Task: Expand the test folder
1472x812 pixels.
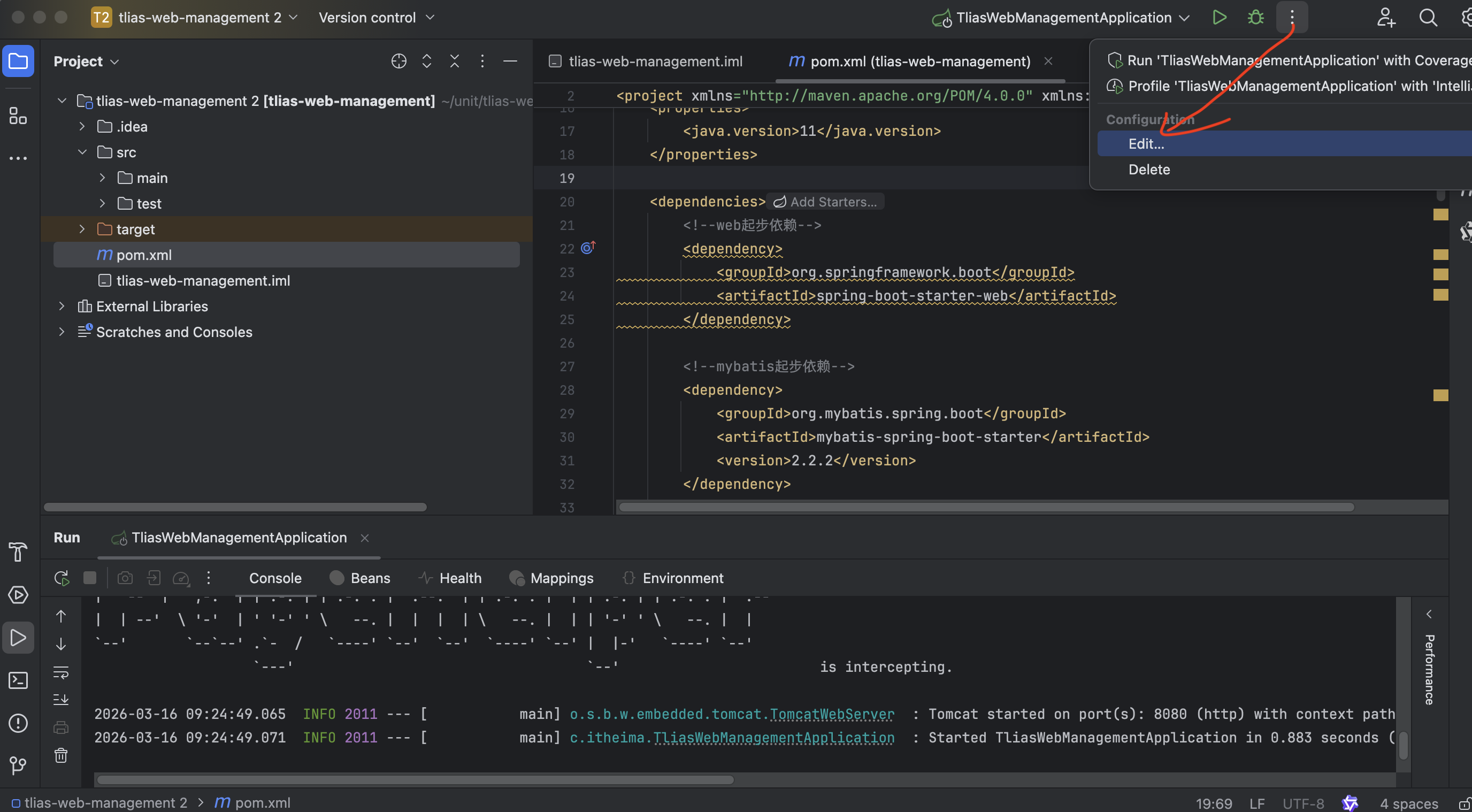Action: 102,203
